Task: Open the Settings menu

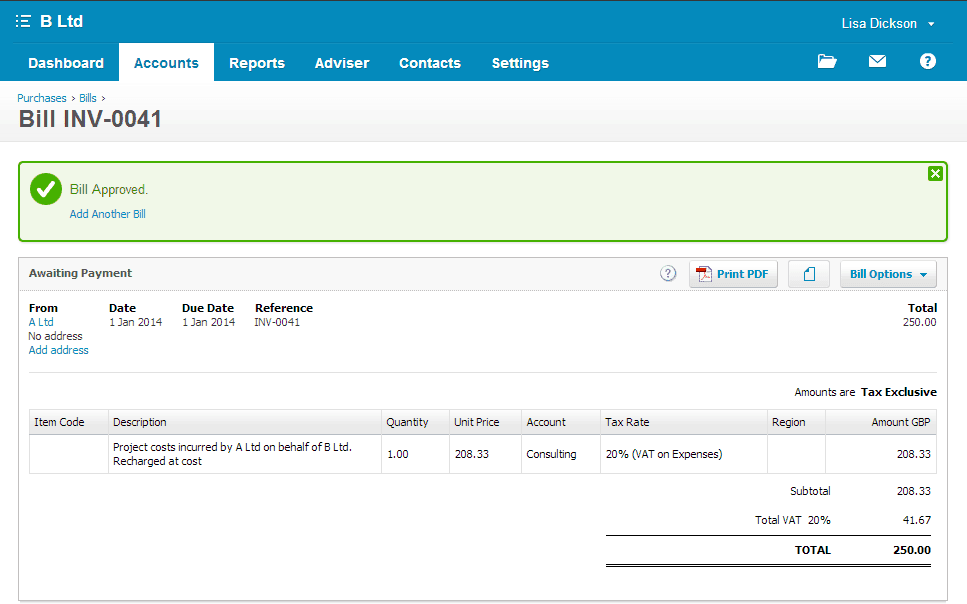Action: tap(520, 63)
